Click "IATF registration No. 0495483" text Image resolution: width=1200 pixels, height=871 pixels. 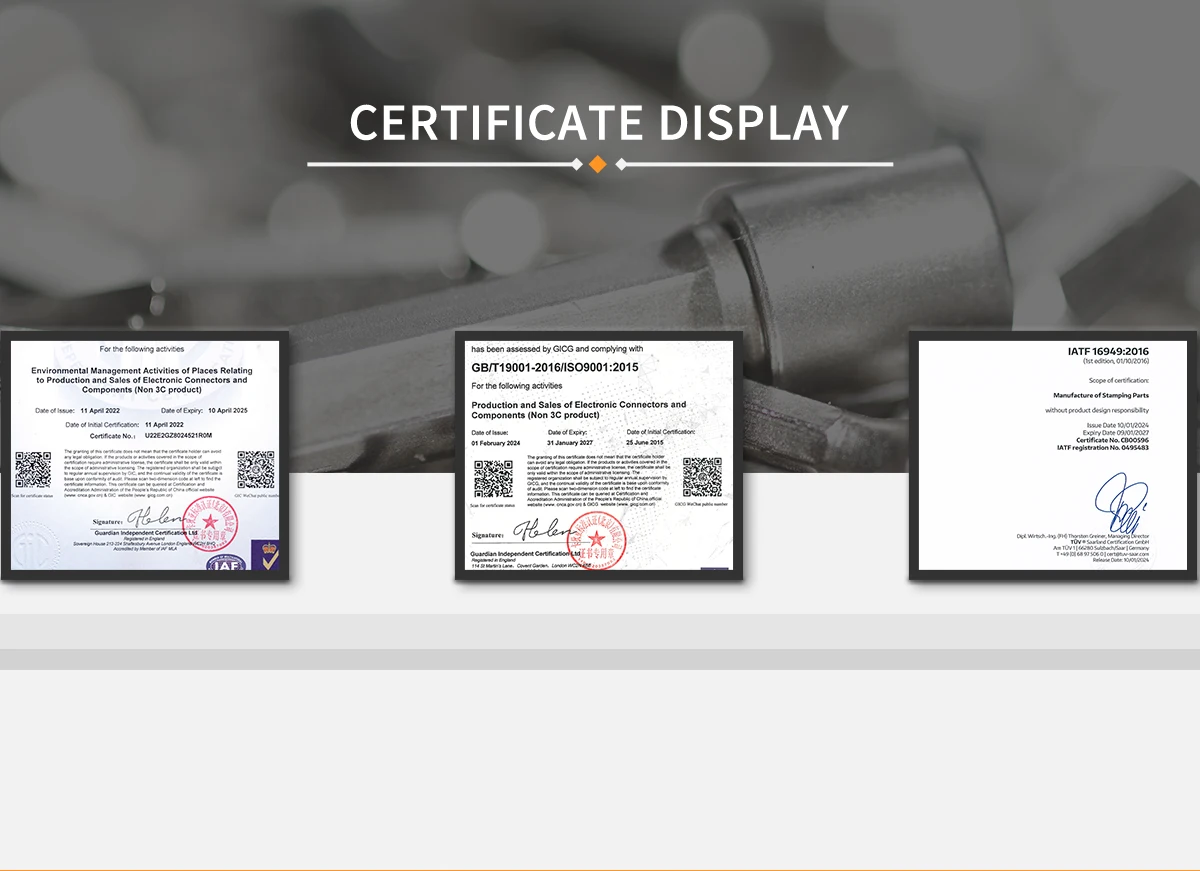[x=1102, y=448]
